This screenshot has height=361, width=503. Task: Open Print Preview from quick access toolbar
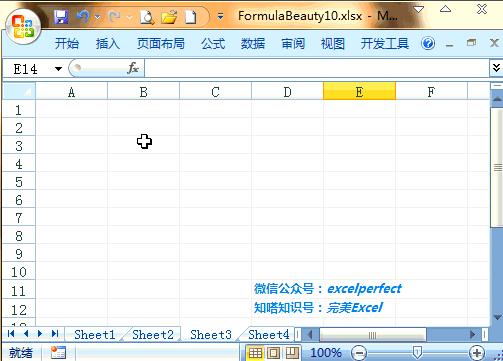(147, 17)
